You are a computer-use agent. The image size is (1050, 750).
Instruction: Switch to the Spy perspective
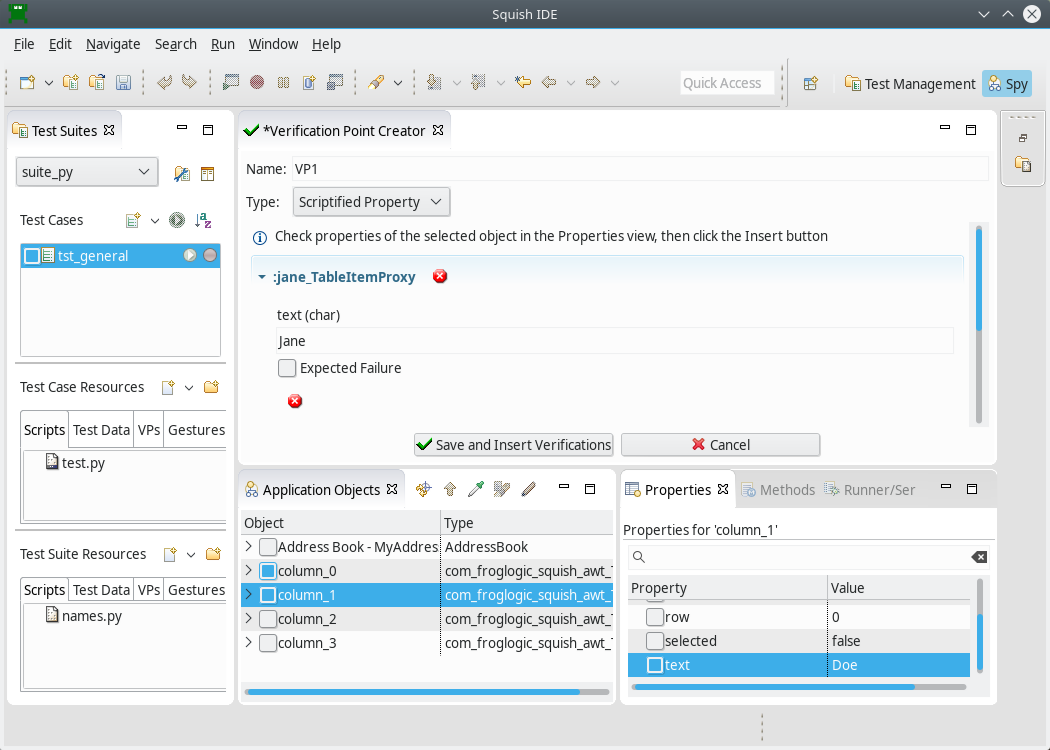pyautogui.click(x=1008, y=84)
